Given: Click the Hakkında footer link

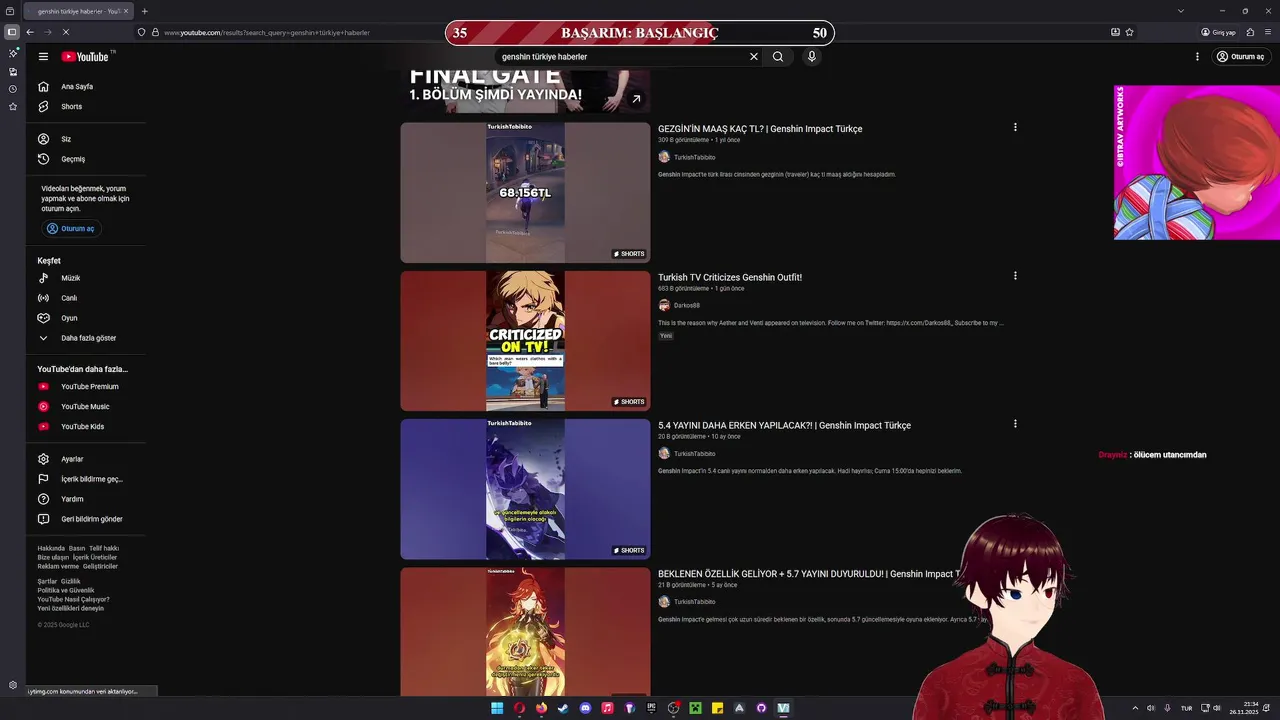Looking at the screenshot, I should click(51, 549).
